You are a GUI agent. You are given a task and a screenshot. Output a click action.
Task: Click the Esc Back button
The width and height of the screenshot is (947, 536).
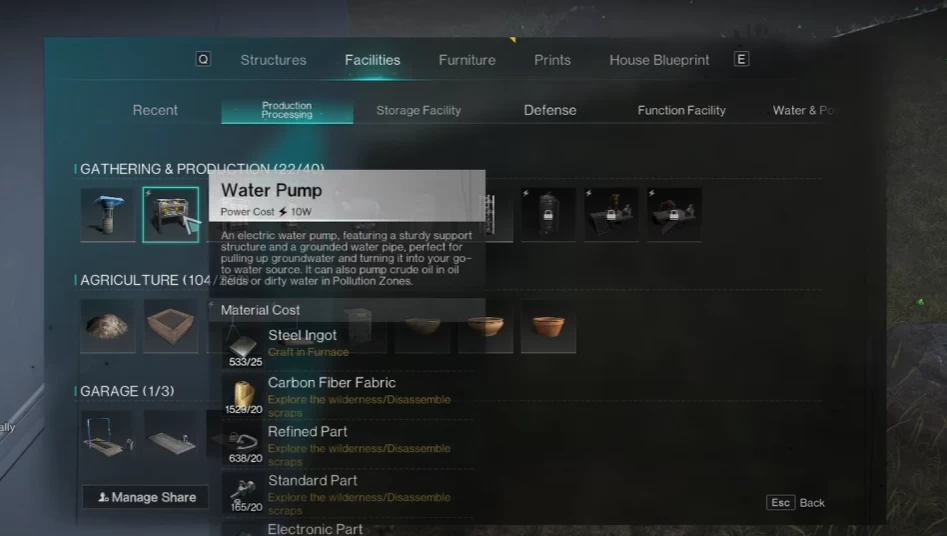[x=795, y=503]
